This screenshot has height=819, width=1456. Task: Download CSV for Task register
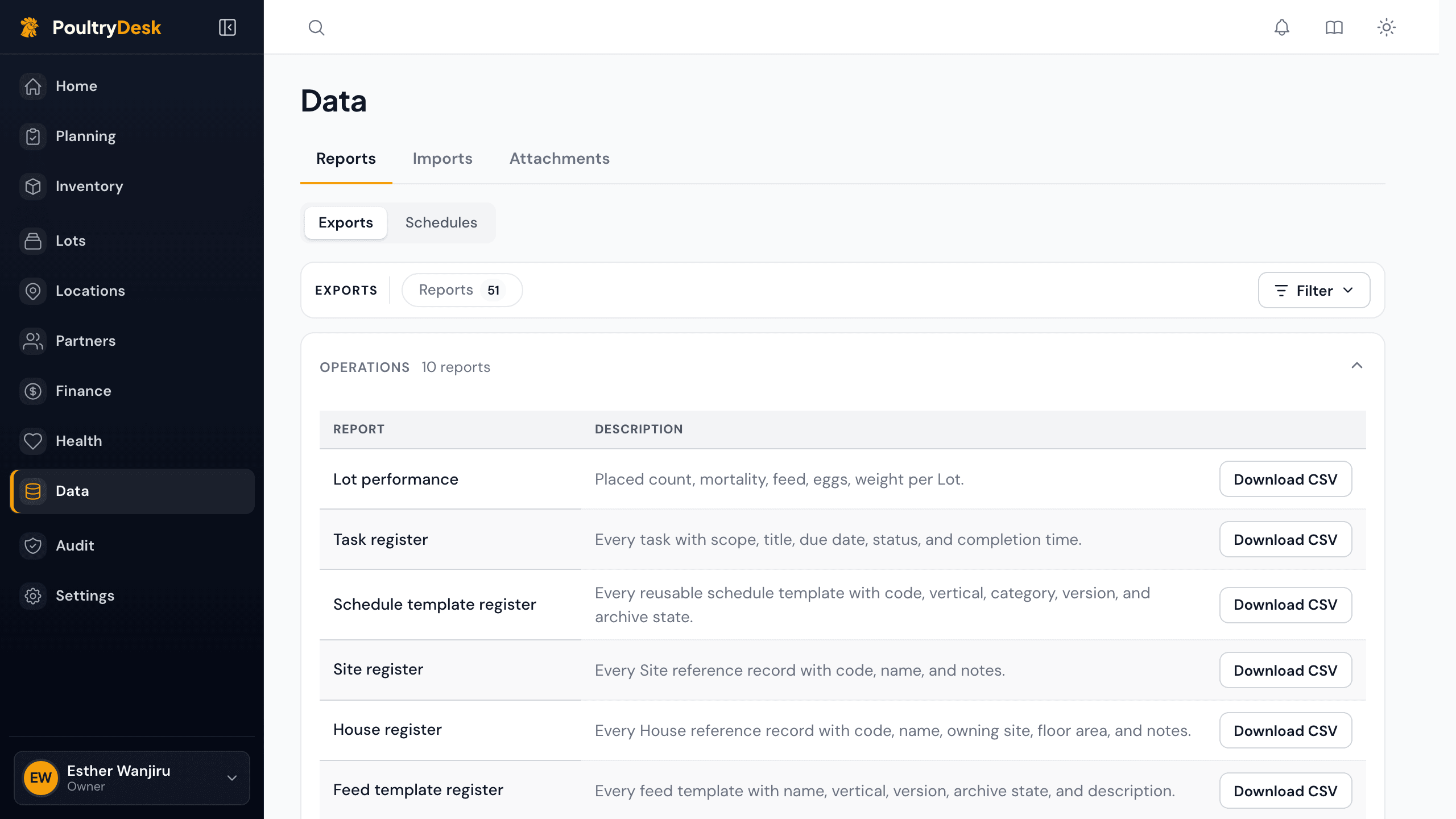pyautogui.click(x=1285, y=540)
